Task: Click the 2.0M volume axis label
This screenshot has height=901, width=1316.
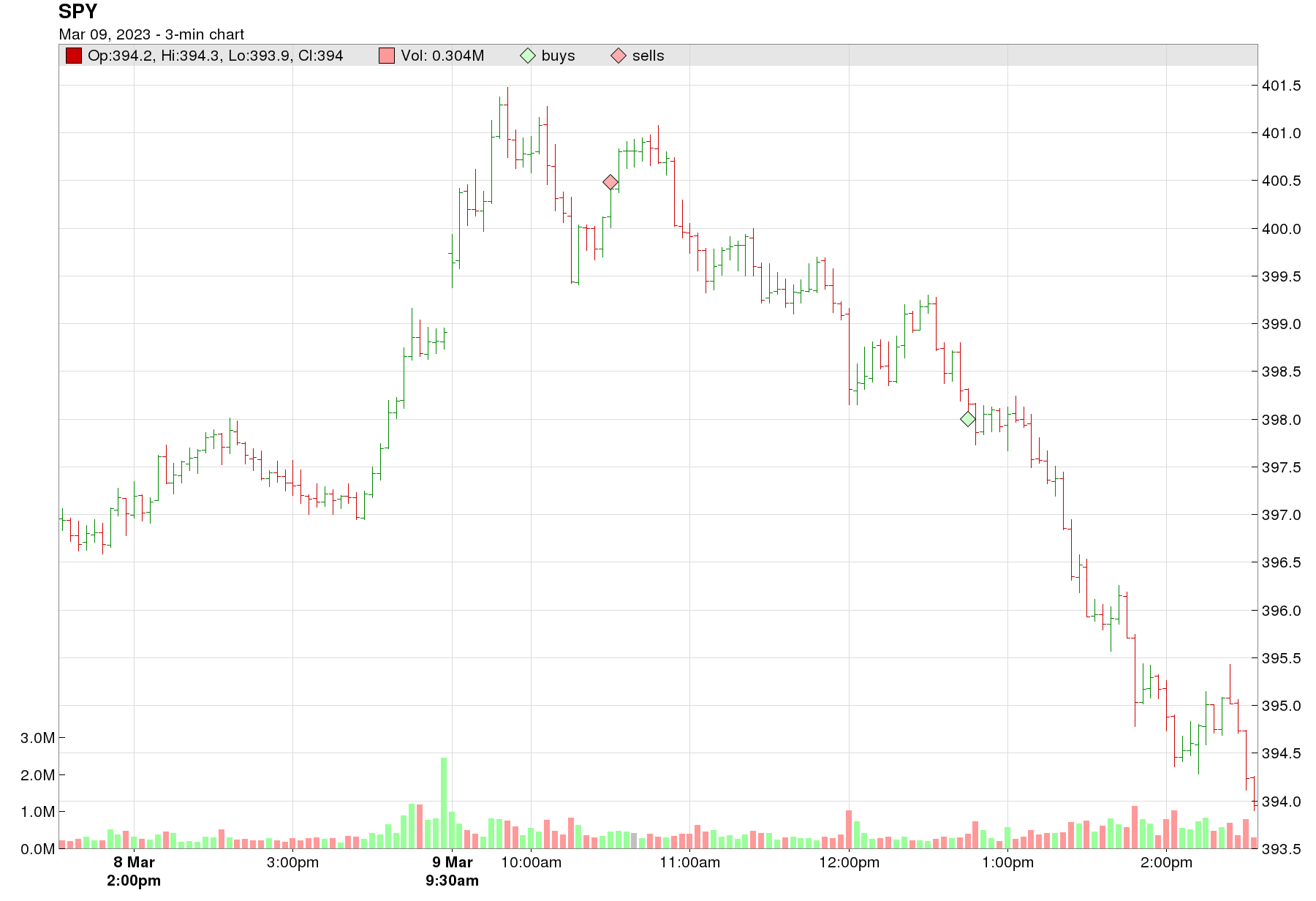Action: coord(38,775)
